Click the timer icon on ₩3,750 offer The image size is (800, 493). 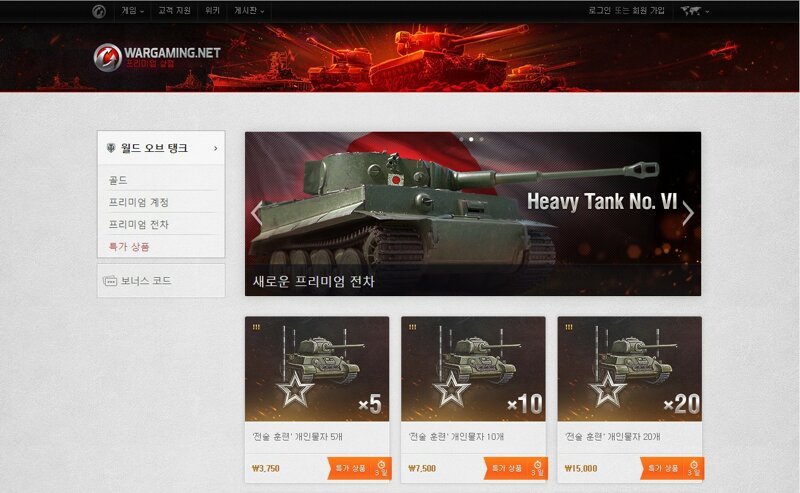tap(381, 465)
